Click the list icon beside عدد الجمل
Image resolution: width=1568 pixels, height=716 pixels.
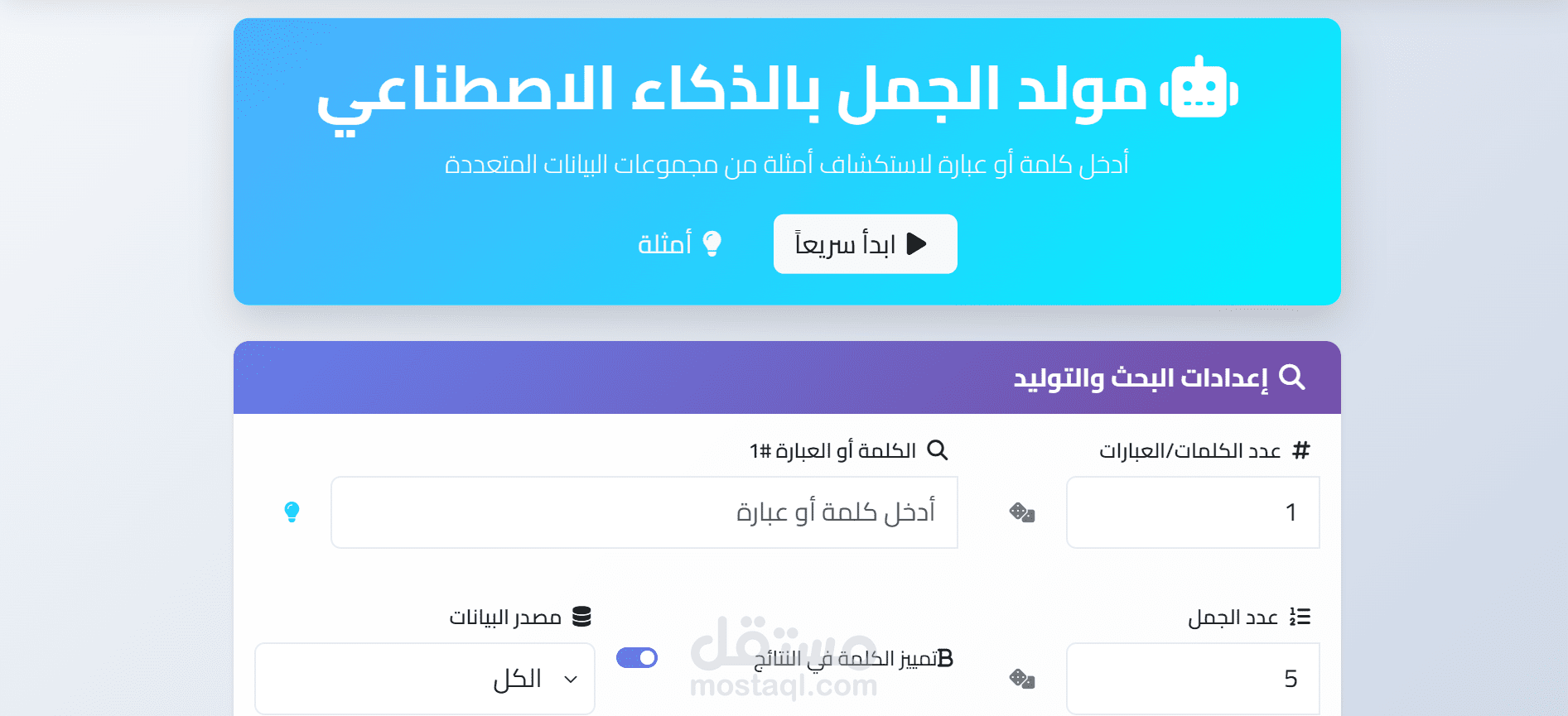click(1300, 617)
